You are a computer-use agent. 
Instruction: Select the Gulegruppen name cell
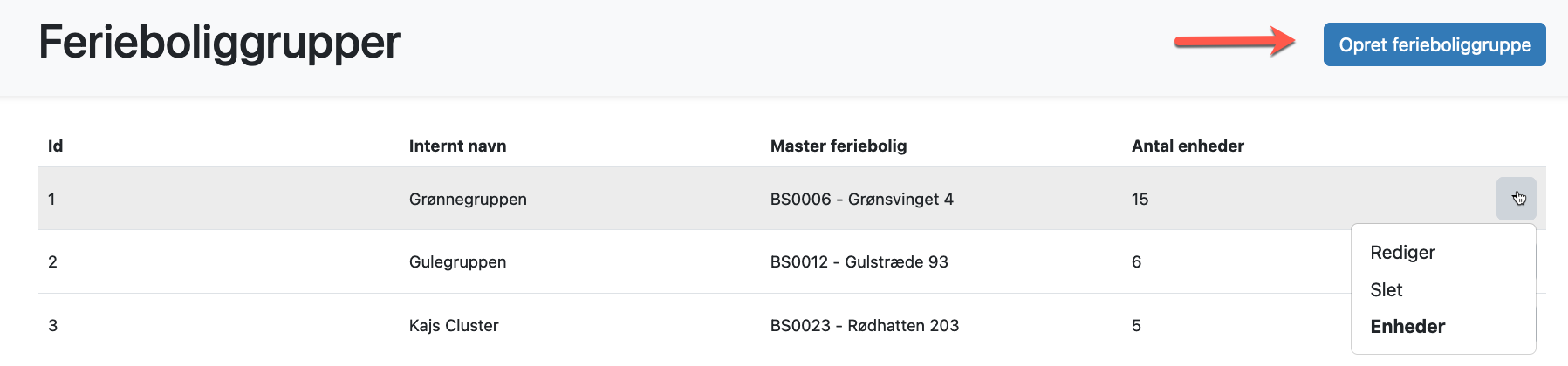point(457,261)
